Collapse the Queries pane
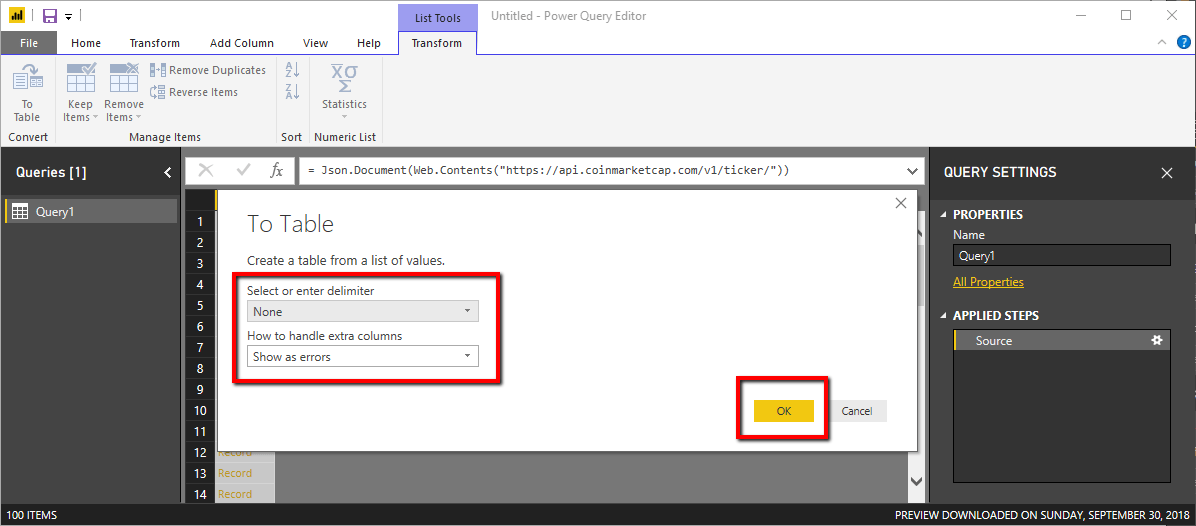Image resolution: width=1196 pixels, height=526 pixels. coord(168,173)
